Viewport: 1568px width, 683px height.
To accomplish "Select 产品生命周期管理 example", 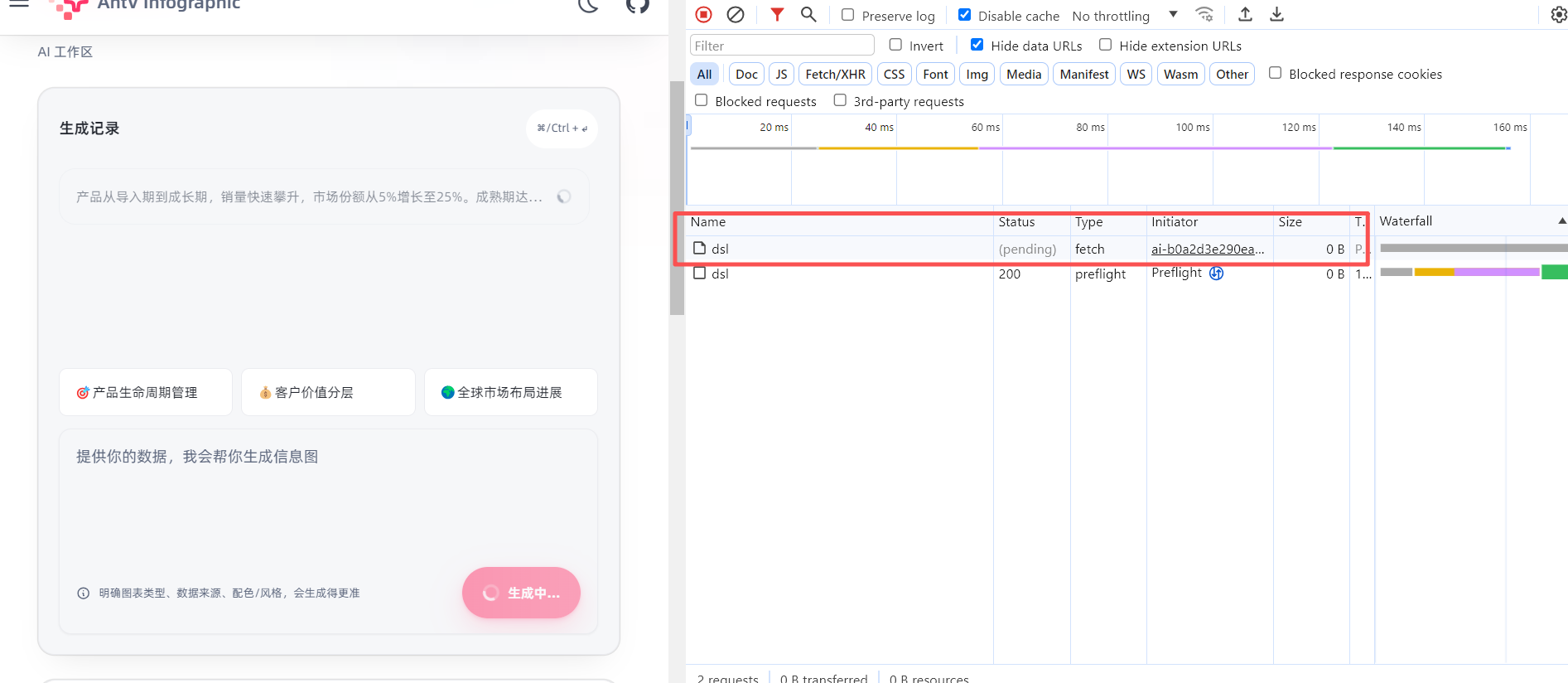I will point(146,392).
